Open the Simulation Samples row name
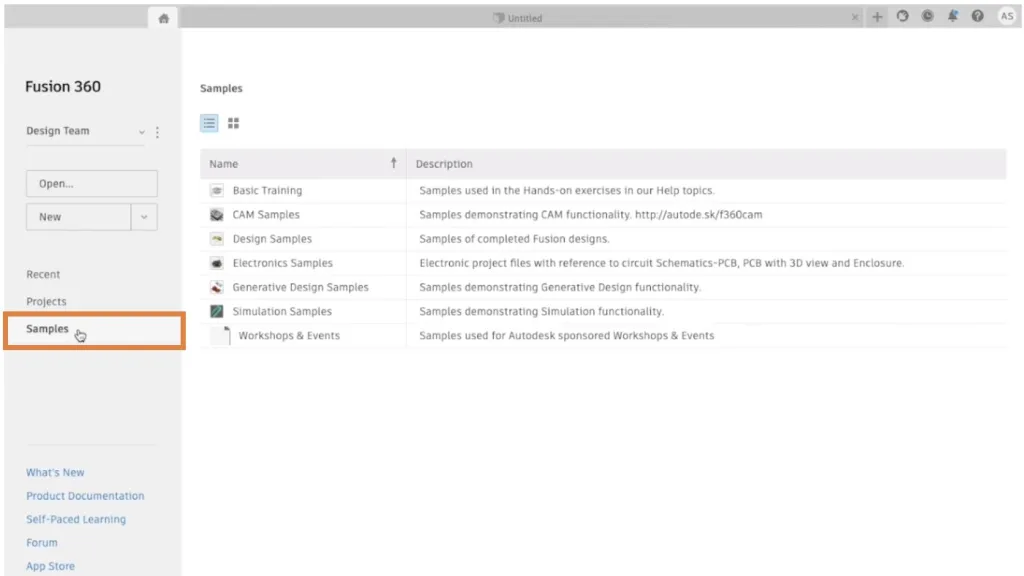1024x576 pixels. [282, 312]
